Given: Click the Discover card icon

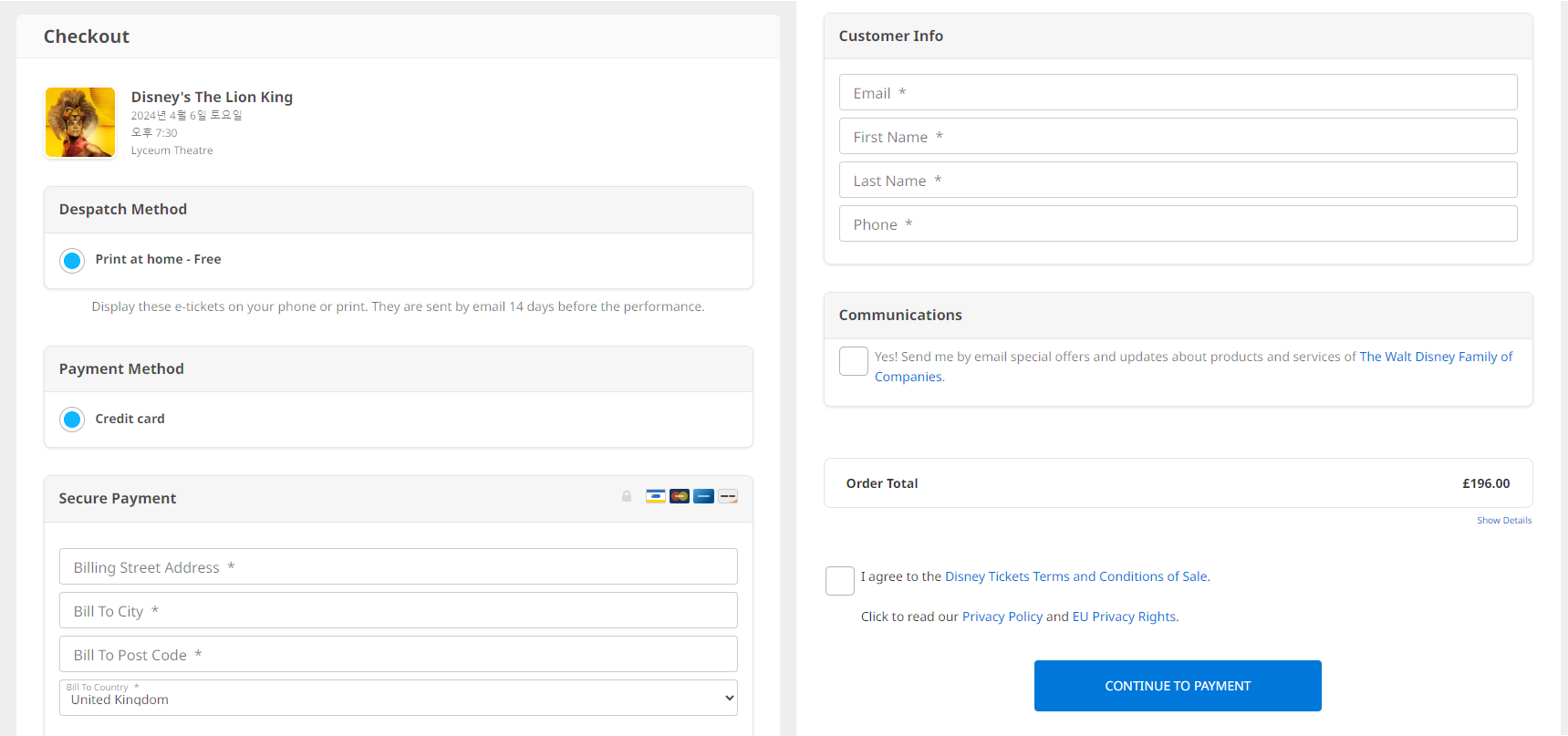Looking at the screenshot, I should click(728, 496).
